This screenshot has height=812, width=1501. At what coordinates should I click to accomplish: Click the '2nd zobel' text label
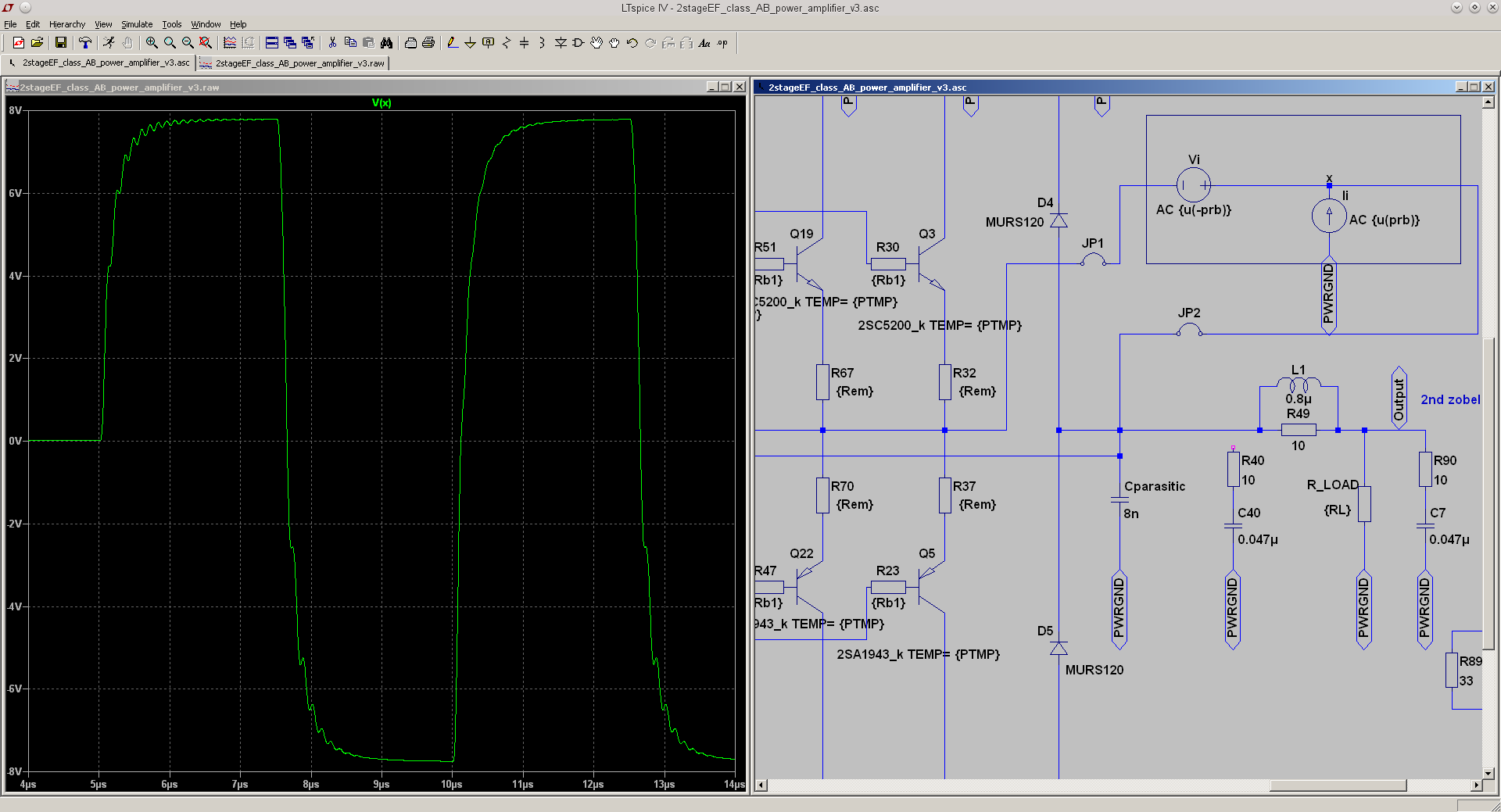pyautogui.click(x=1450, y=399)
